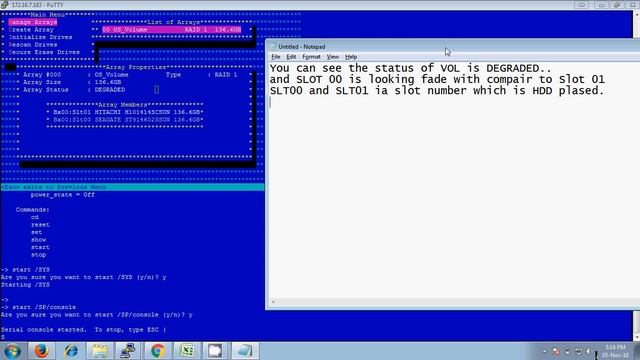The width and height of the screenshot is (640, 360).
Task: Open the Help menu in Notepad
Action: point(351,57)
